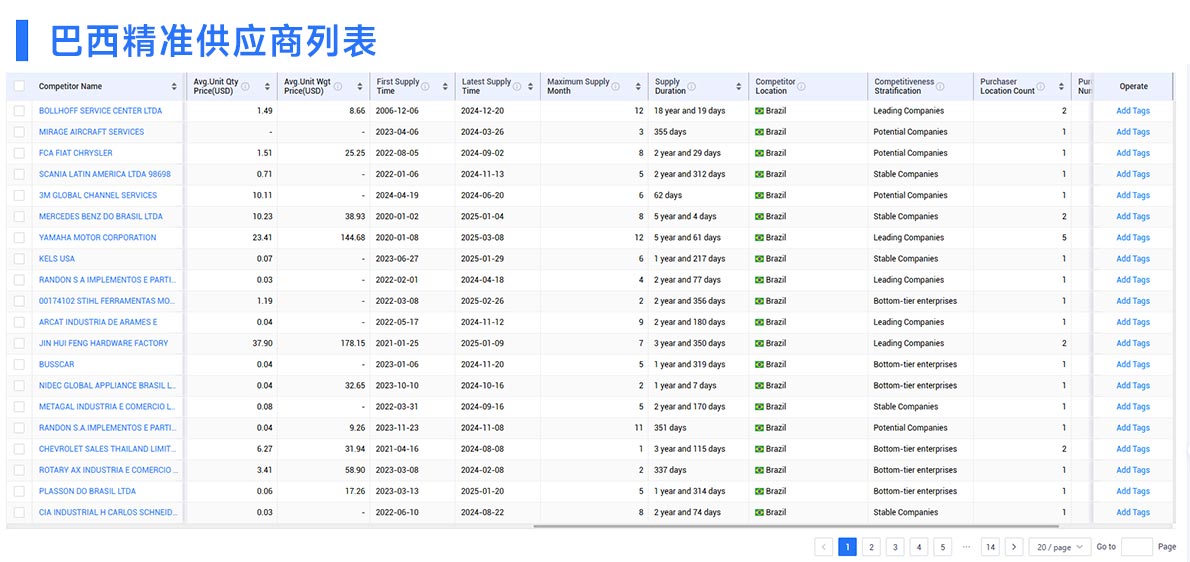Click info icon beside Competitor Location header
The height and width of the screenshot is (562, 1190).
coord(801,86)
